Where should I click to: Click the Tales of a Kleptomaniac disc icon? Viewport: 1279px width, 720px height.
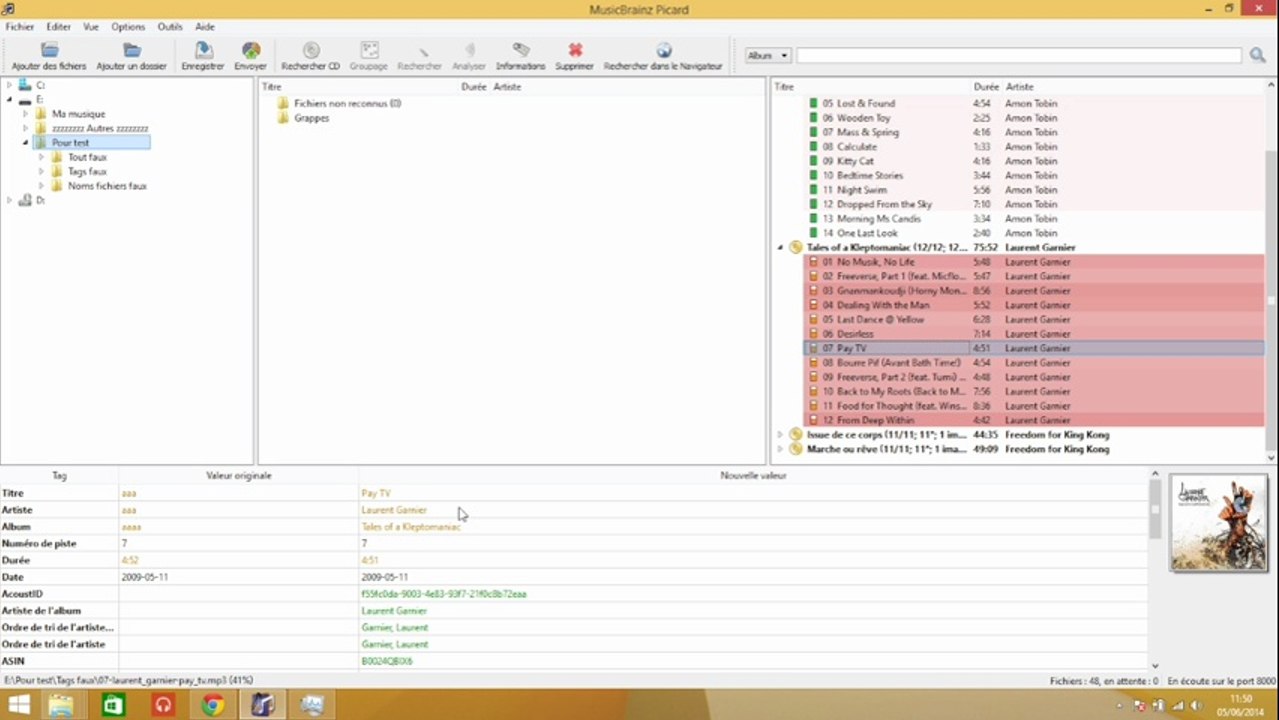(x=796, y=247)
